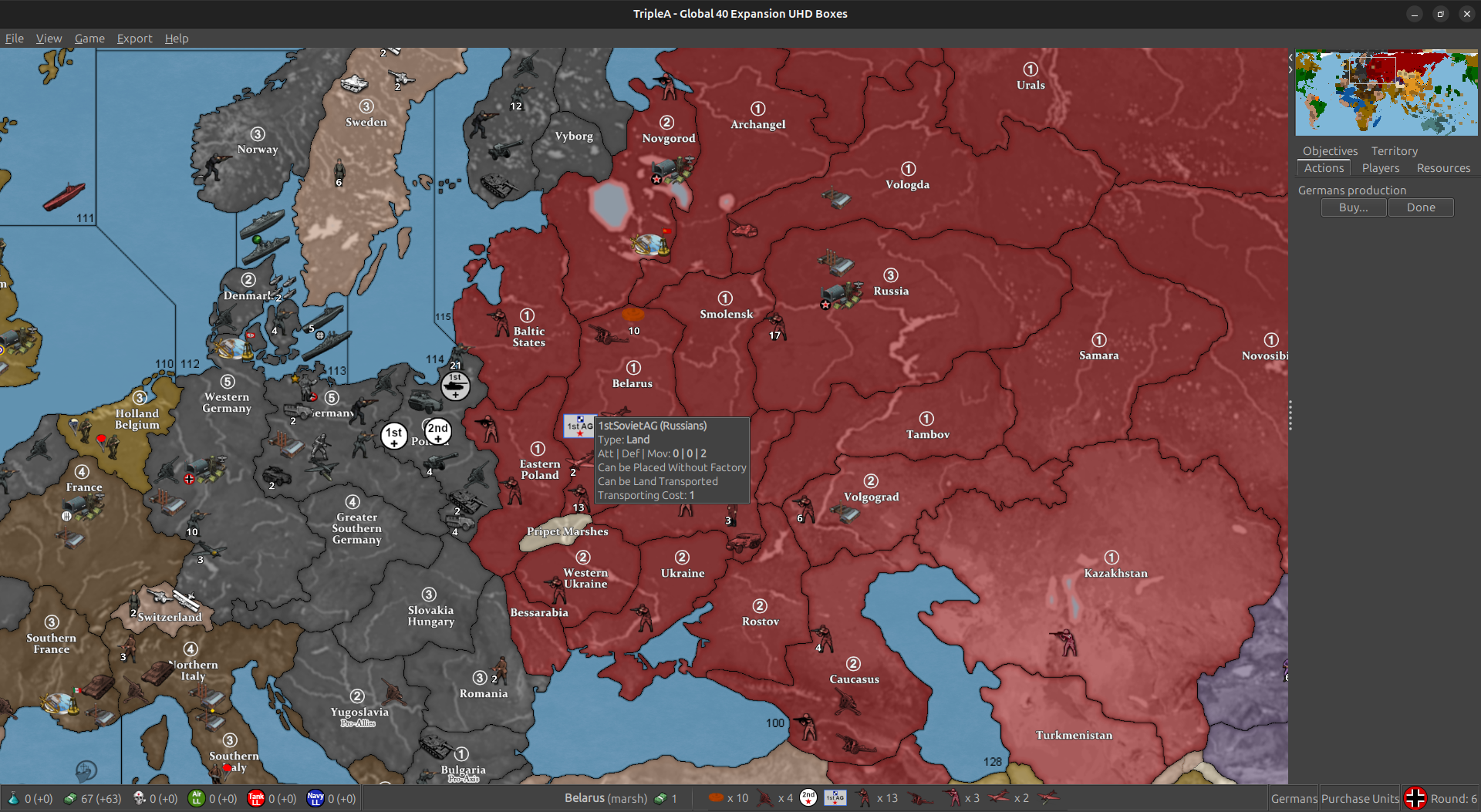Viewport: 1481px width, 812px height.
Task: Click the 1st AG unit icon in status bar
Action: (835, 798)
